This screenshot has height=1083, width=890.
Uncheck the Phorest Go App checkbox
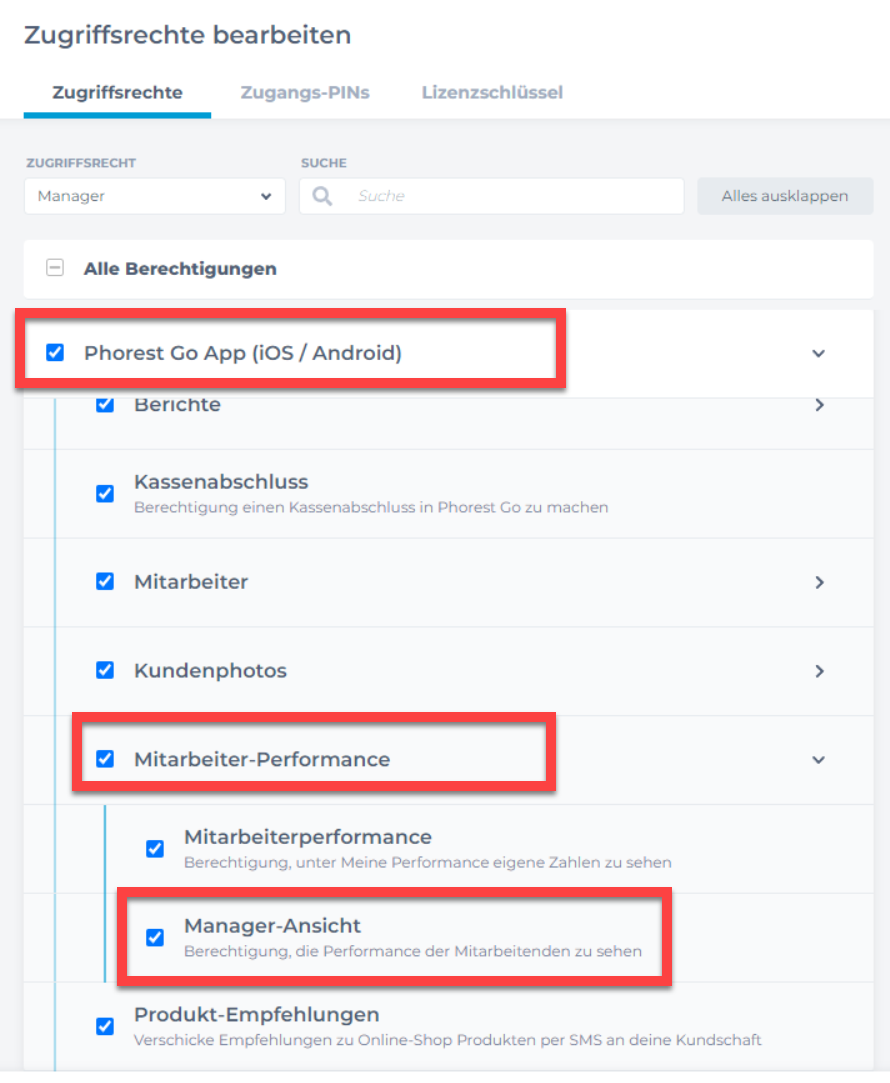pyautogui.click(x=55, y=353)
